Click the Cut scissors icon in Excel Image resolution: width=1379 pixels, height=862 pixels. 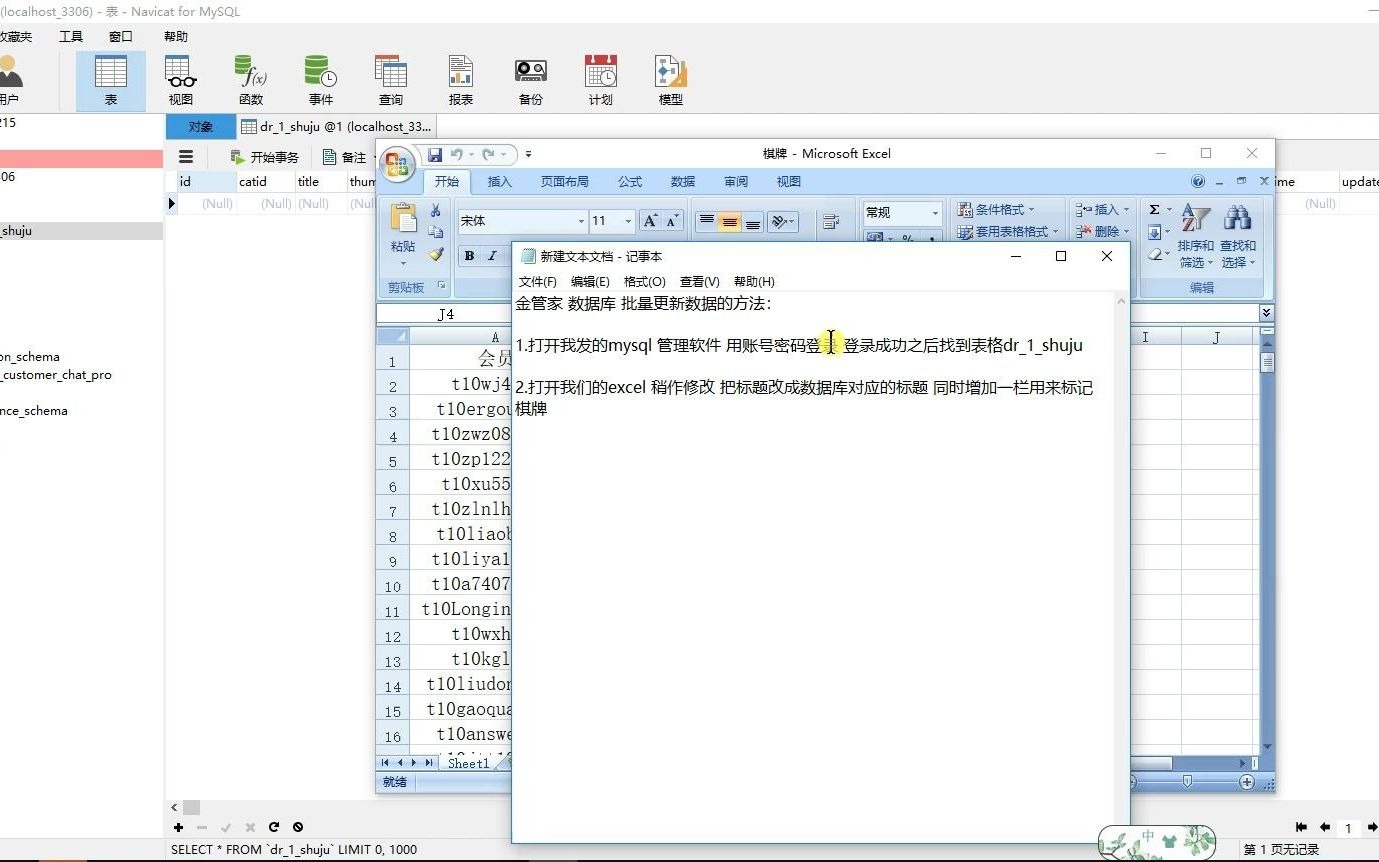(436, 211)
